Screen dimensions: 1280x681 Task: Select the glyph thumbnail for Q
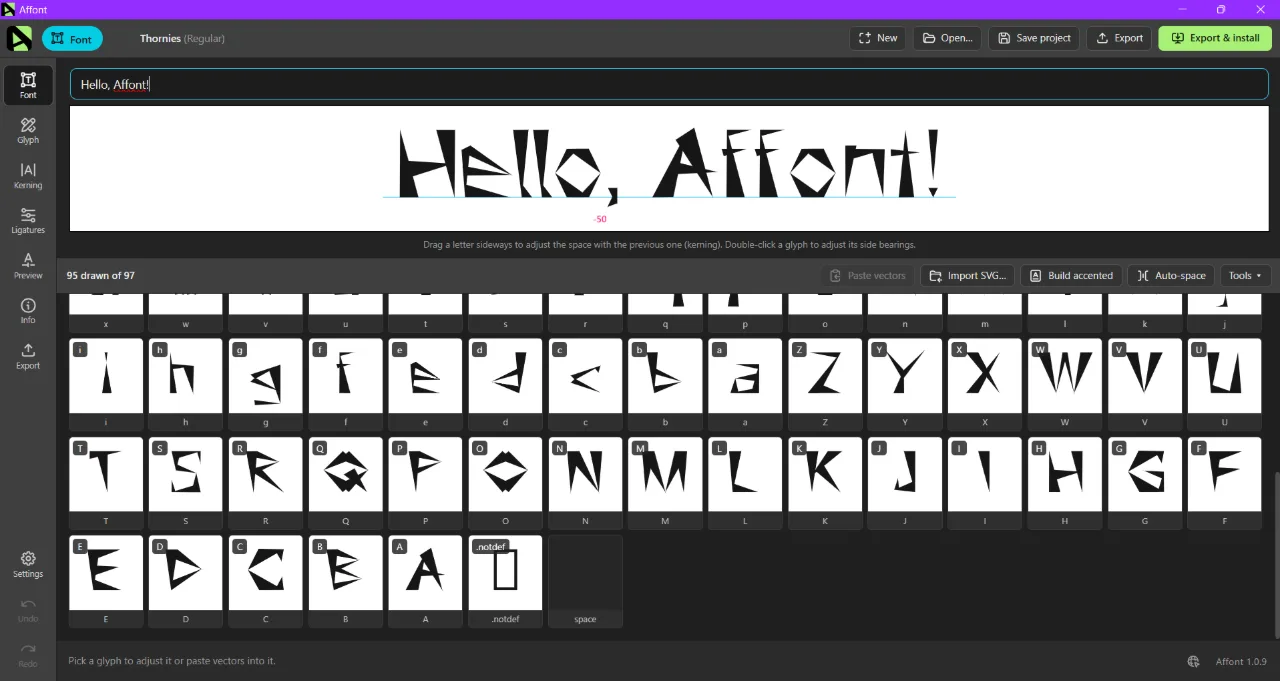coord(345,483)
